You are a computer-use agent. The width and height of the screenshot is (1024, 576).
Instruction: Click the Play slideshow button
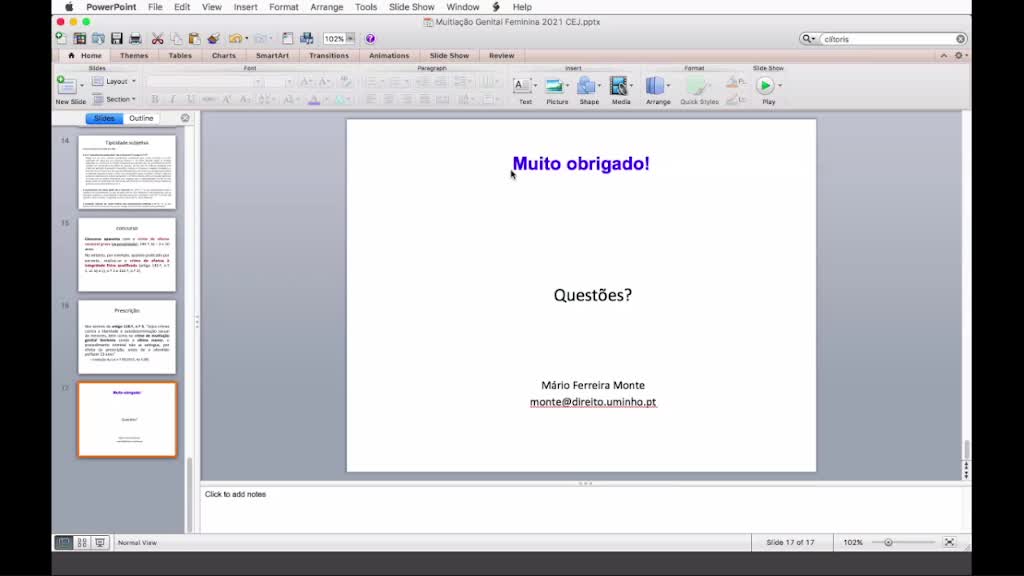click(x=766, y=88)
